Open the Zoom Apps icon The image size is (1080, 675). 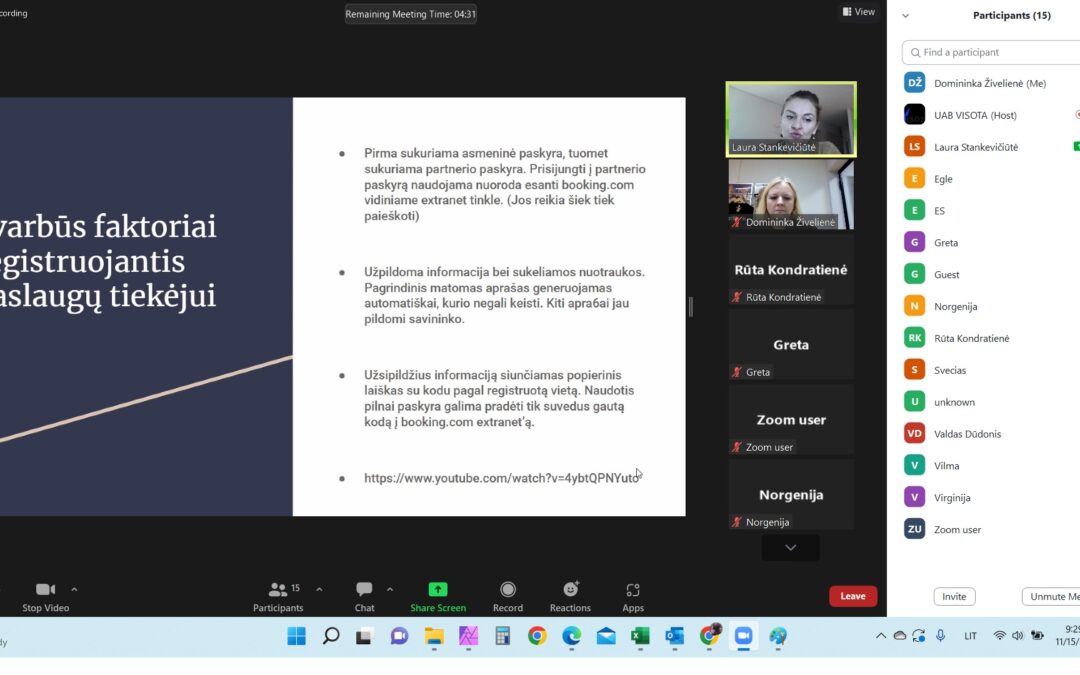pos(633,590)
